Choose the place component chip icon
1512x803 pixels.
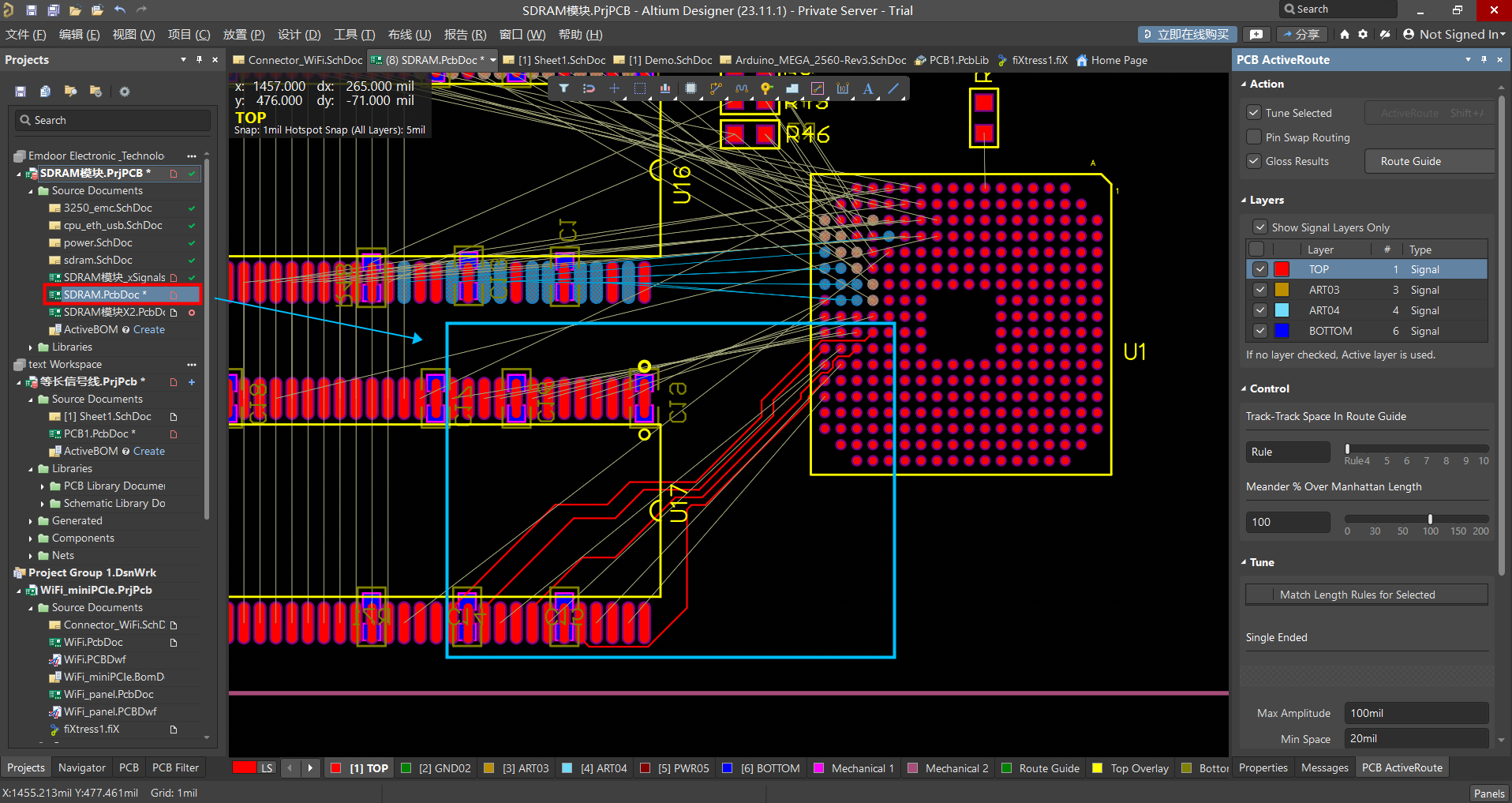[691, 88]
